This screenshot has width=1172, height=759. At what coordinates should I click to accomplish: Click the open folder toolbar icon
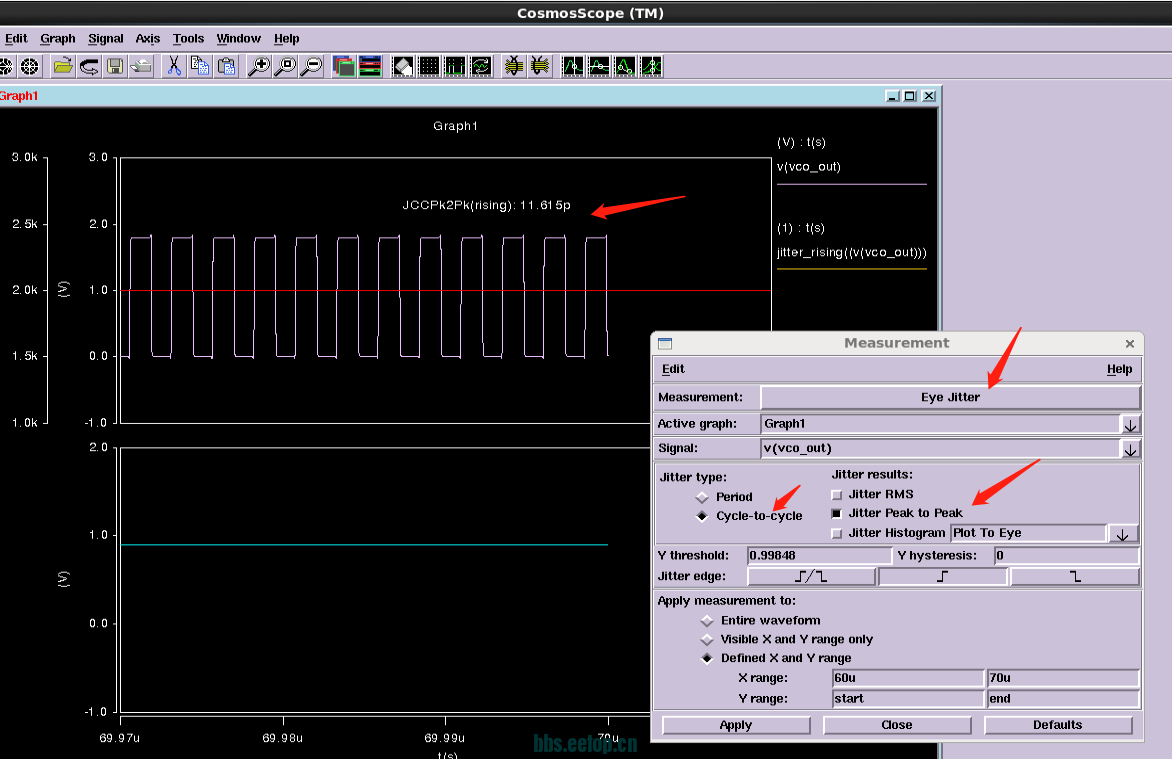63,67
